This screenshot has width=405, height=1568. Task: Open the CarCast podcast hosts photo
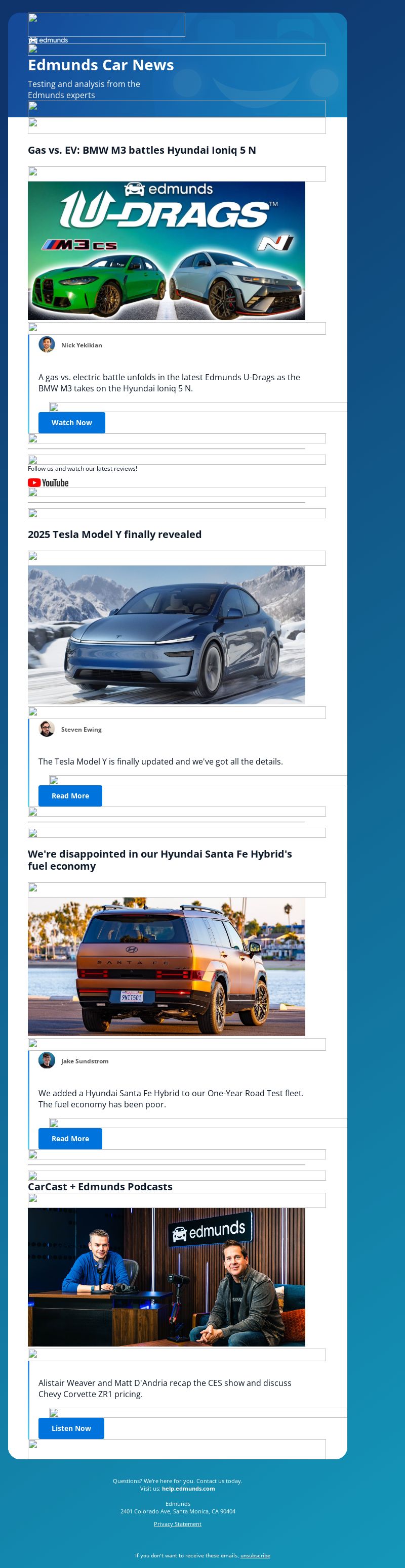point(166,1277)
